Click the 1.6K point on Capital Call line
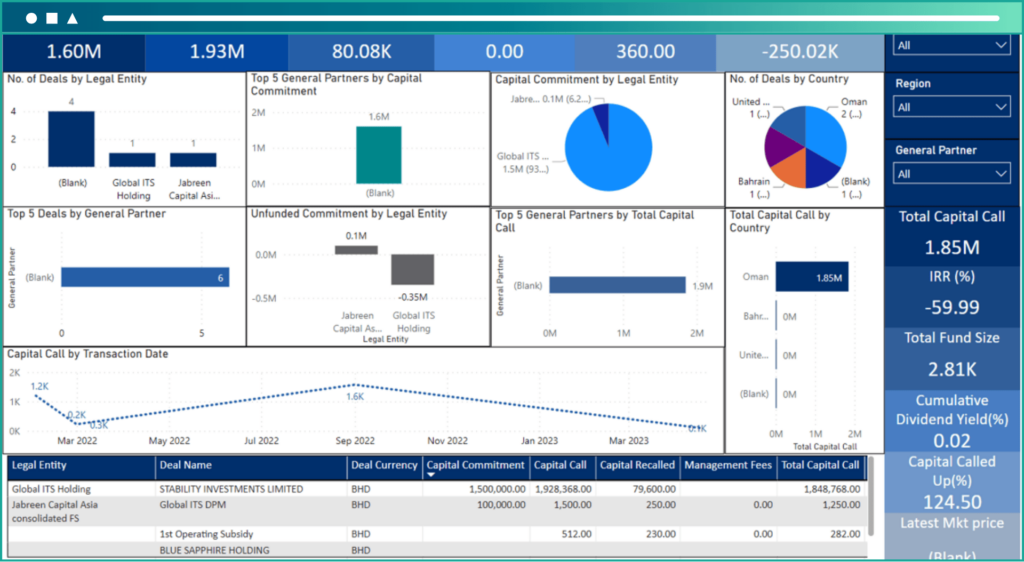The width and height of the screenshot is (1024, 562). pos(355,385)
